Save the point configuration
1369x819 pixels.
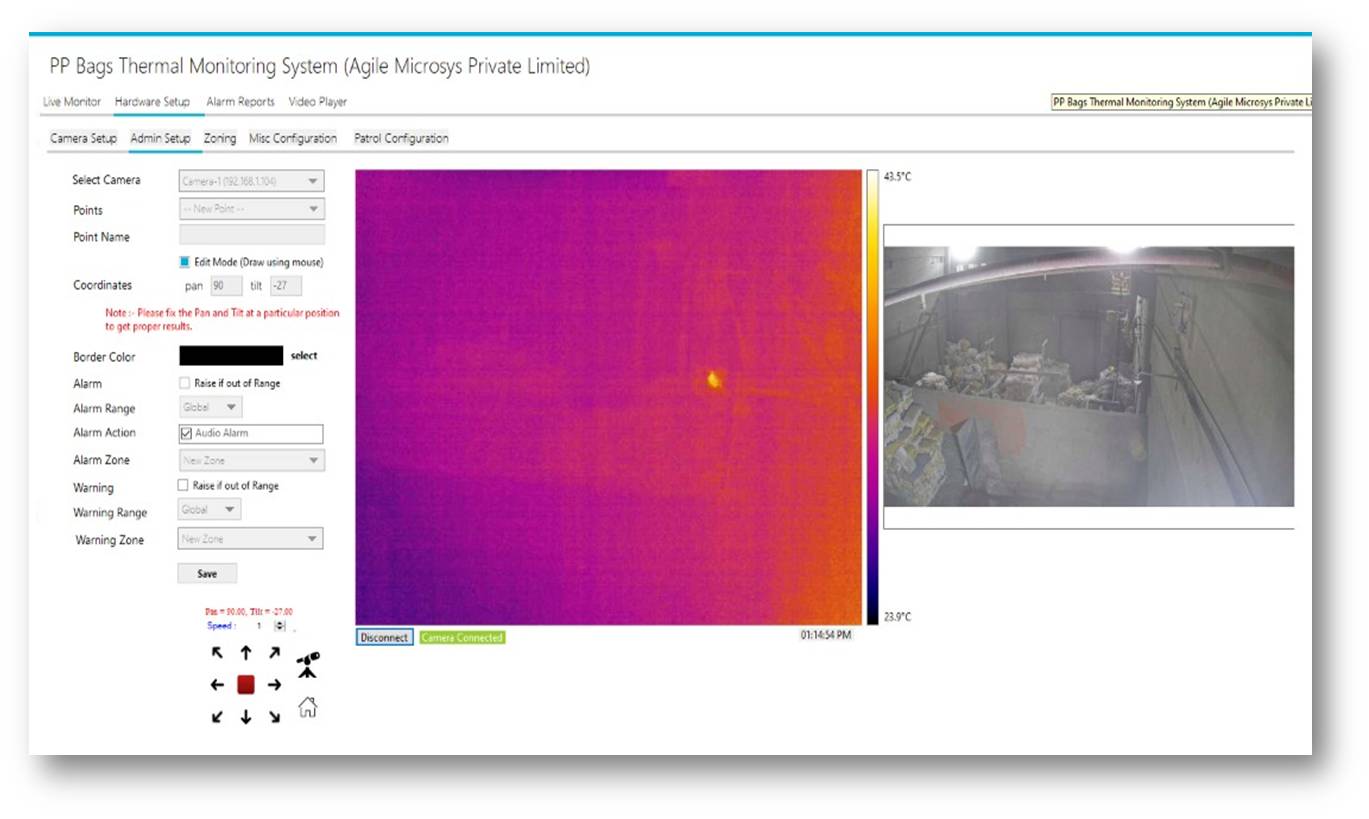(207, 572)
